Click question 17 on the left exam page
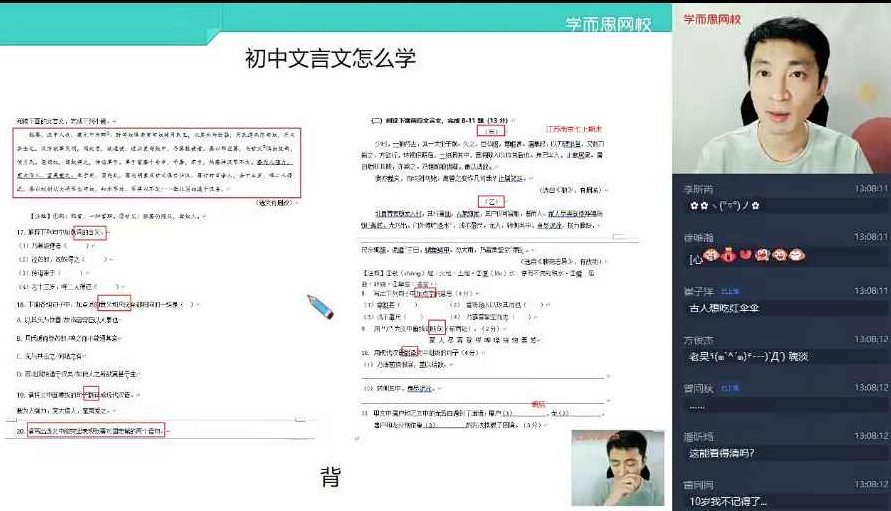The width and height of the screenshot is (891, 511). [62, 232]
